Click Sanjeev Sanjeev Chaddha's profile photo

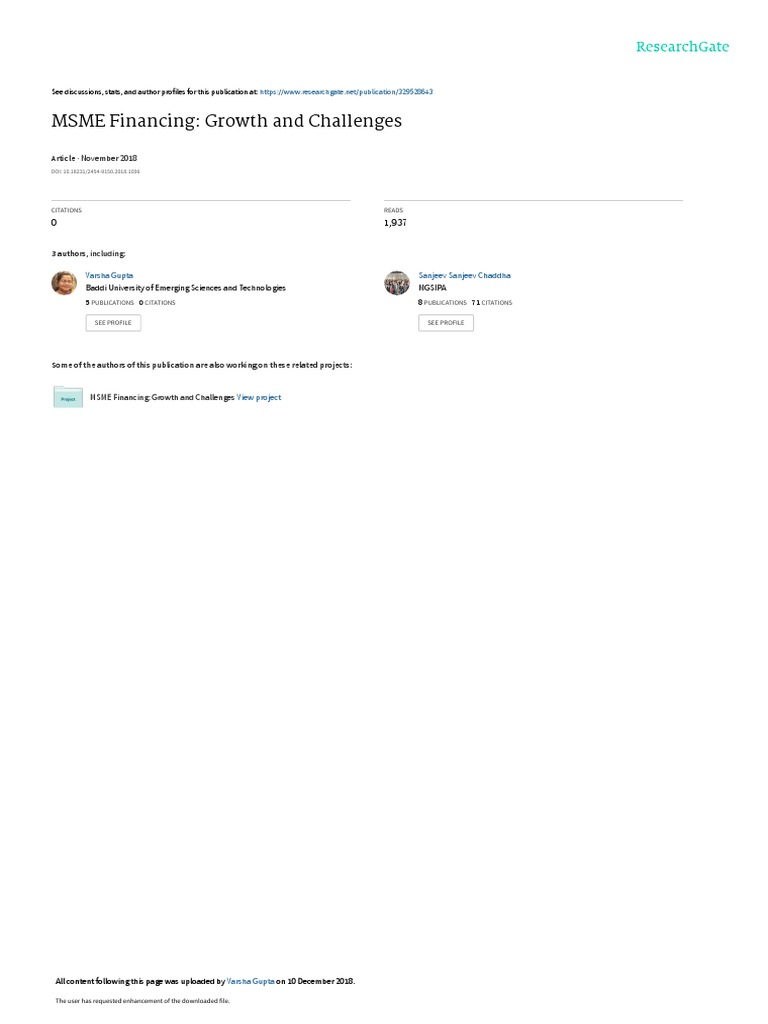[x=396, y=283]
